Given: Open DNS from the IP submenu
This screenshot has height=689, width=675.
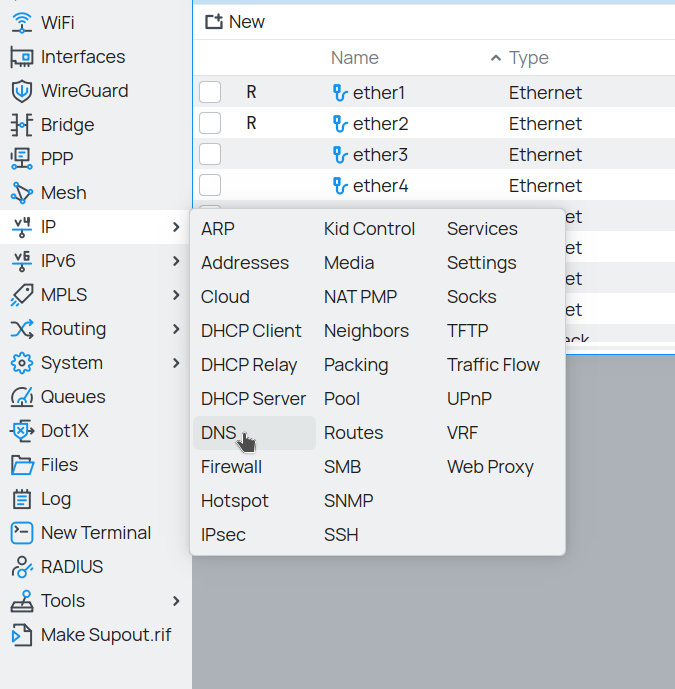Looking at the screenshot, I should (219, 433).
